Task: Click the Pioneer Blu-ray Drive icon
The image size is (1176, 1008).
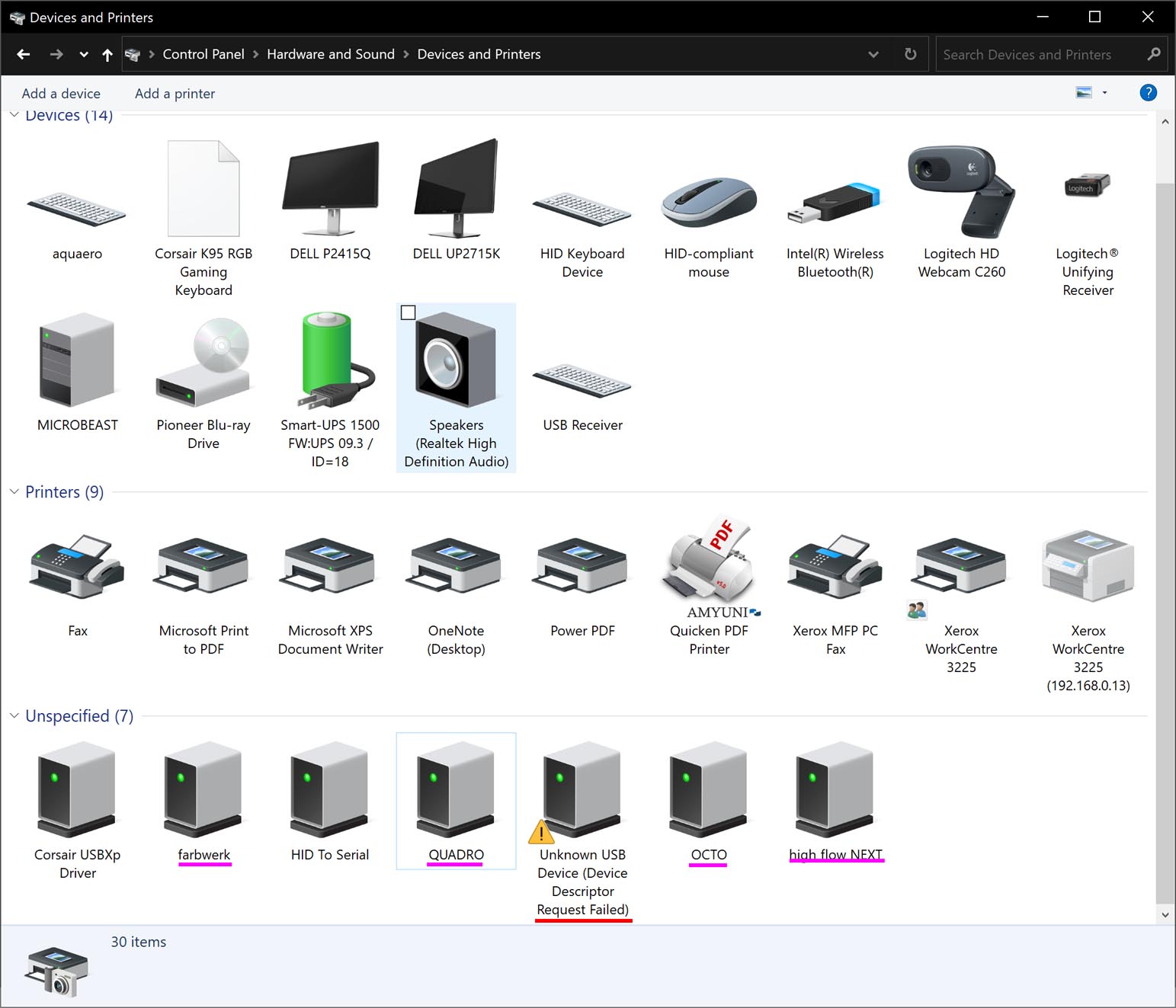Action: click(203, 361)
